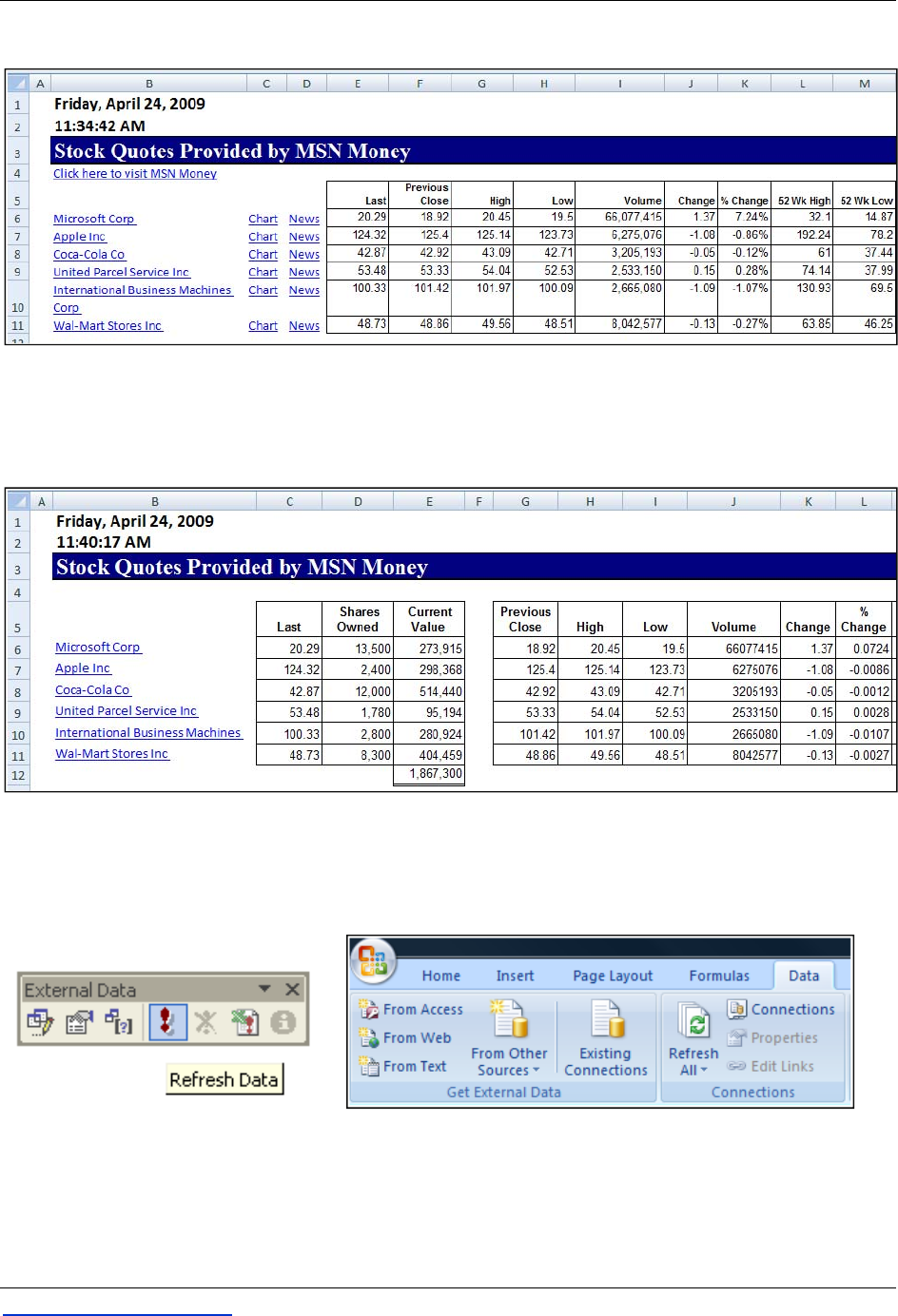Open News link in United Parcel Service row
Screen dimensions: 898x1316
304,272
